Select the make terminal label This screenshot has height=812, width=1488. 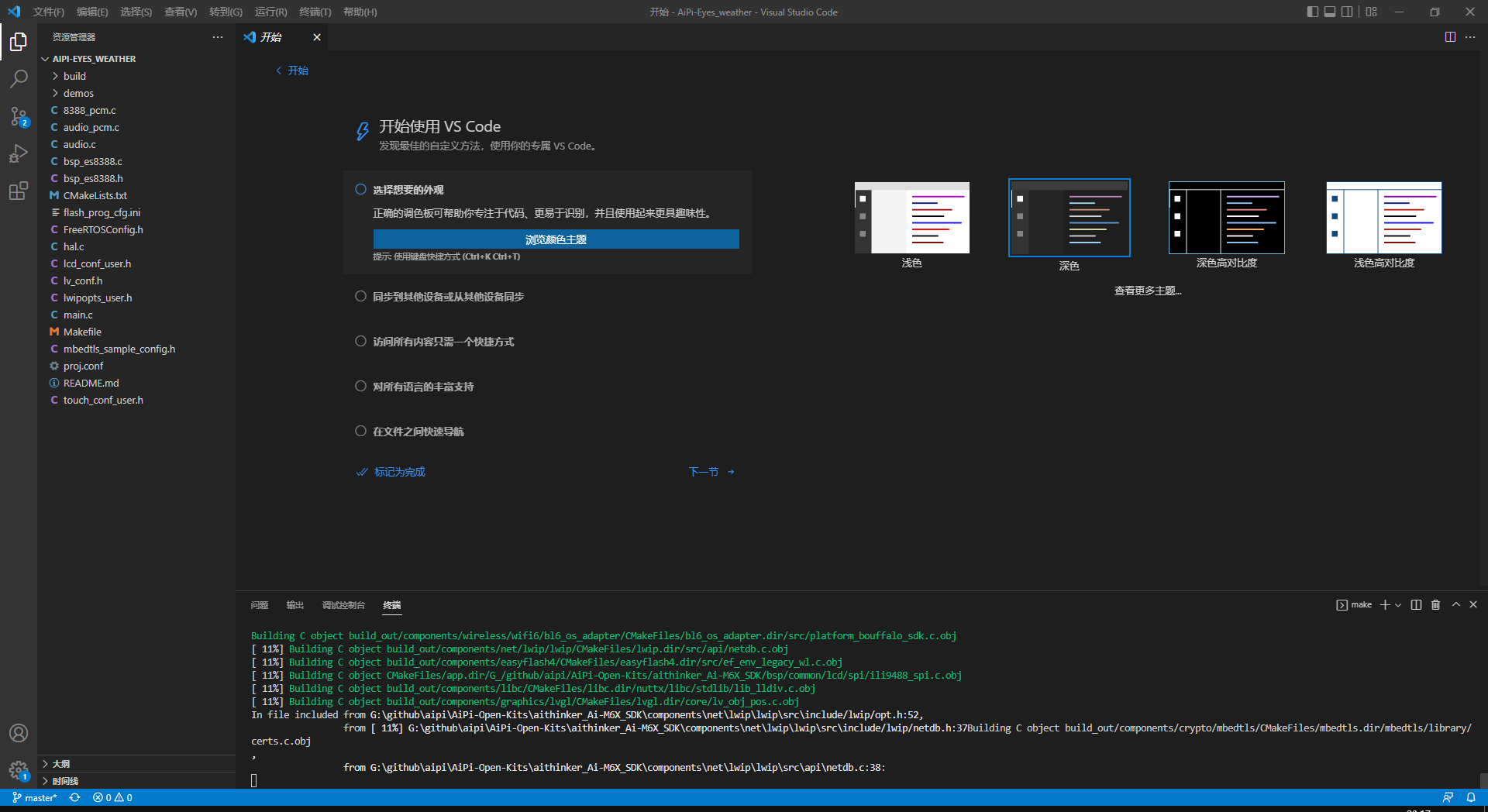[1354, 605]
